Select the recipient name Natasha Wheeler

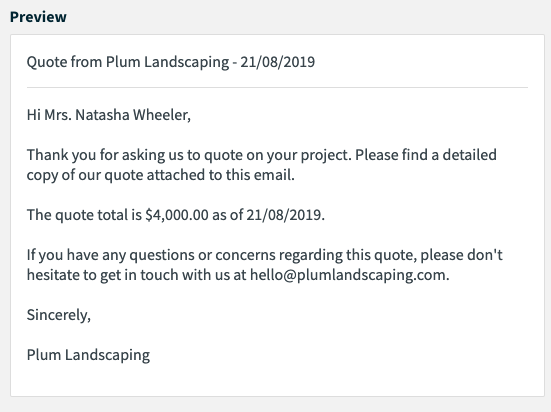tap(133, 115)
